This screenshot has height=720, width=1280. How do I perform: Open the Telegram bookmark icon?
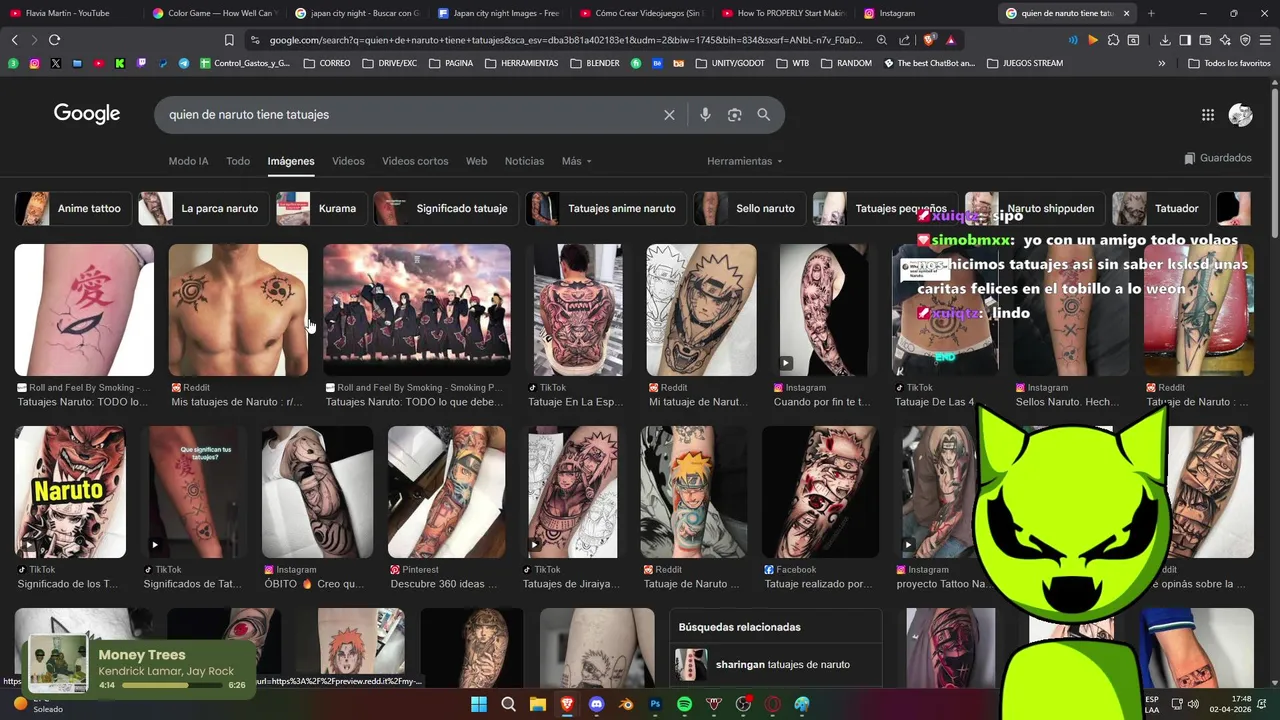184,63
